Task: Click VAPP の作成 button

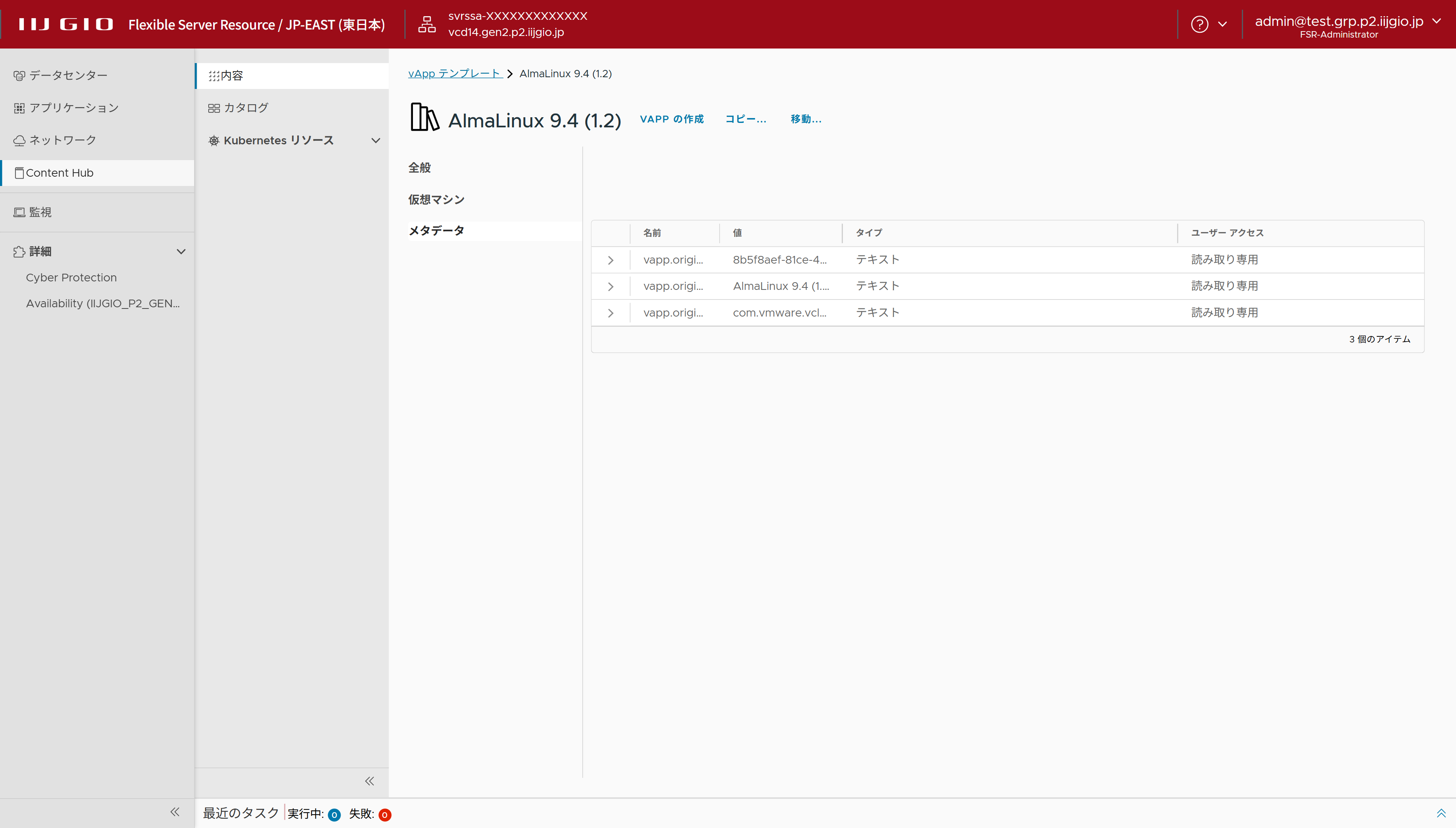Action: tap(671, 119)
